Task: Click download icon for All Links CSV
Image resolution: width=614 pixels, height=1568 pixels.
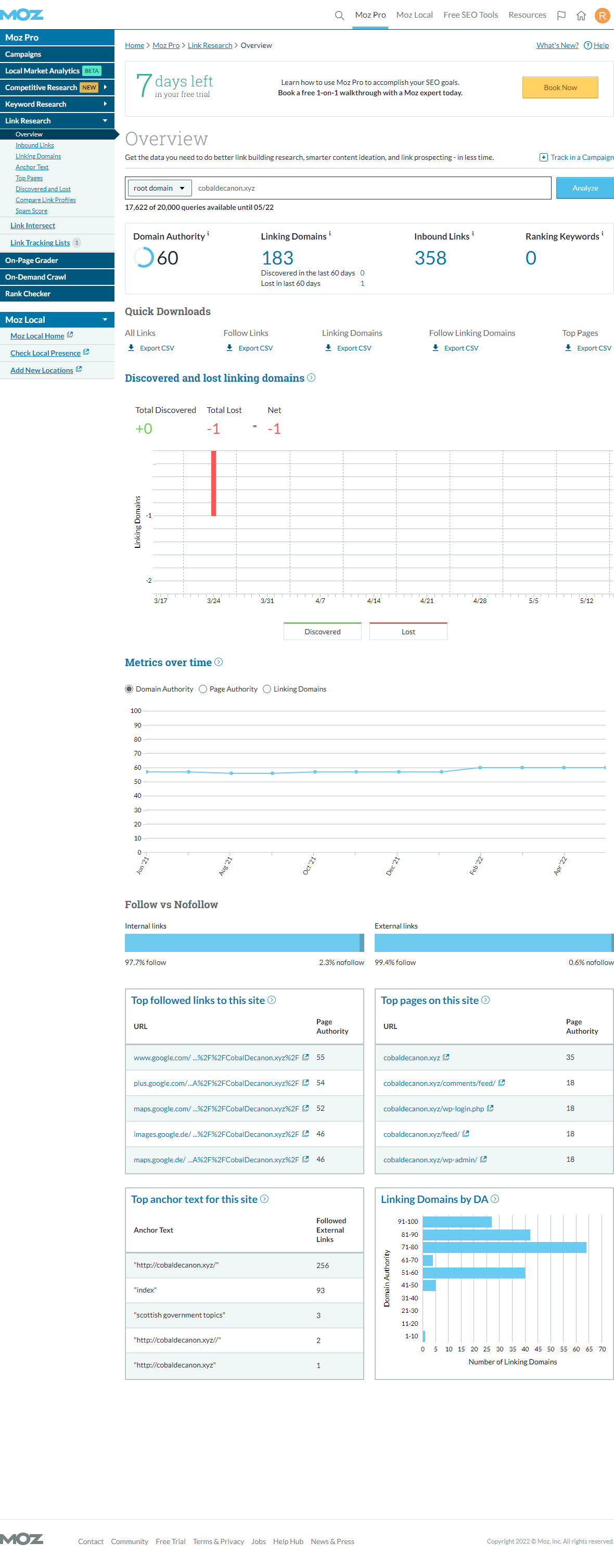Action: (131, 347)
